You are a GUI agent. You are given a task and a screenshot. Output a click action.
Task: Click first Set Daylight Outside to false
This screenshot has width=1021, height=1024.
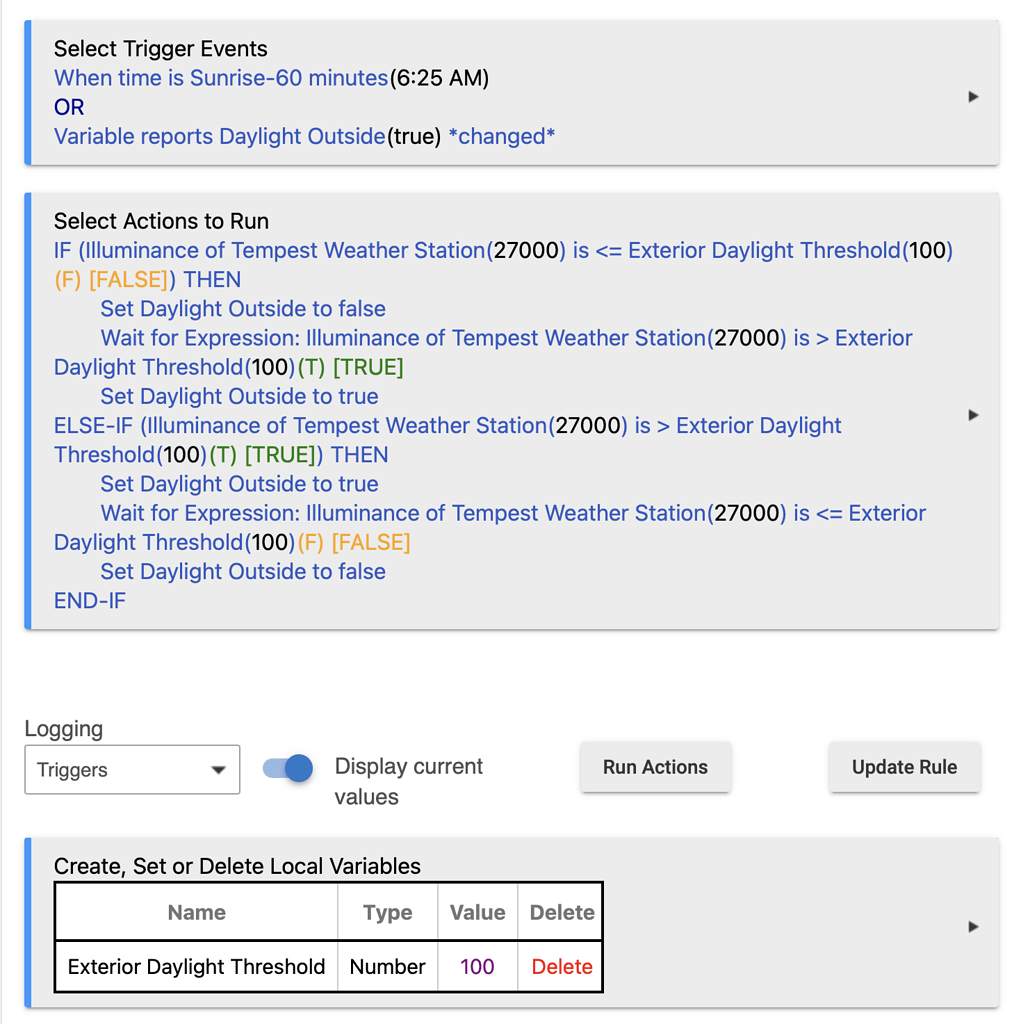243,309
